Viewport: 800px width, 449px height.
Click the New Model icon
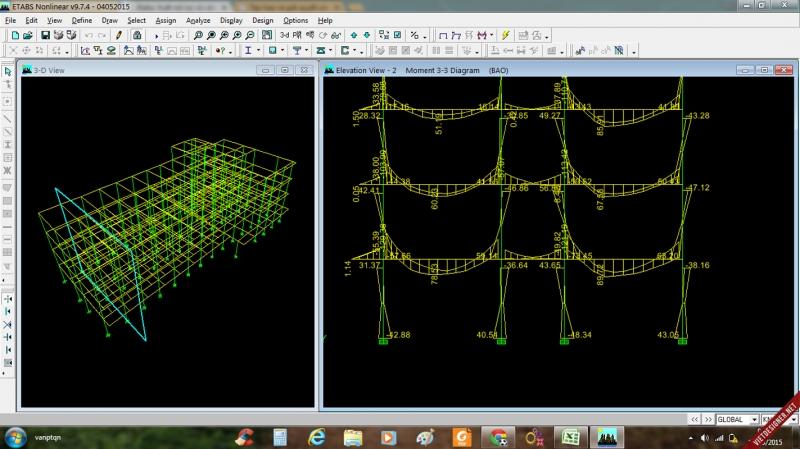point(13,35)
